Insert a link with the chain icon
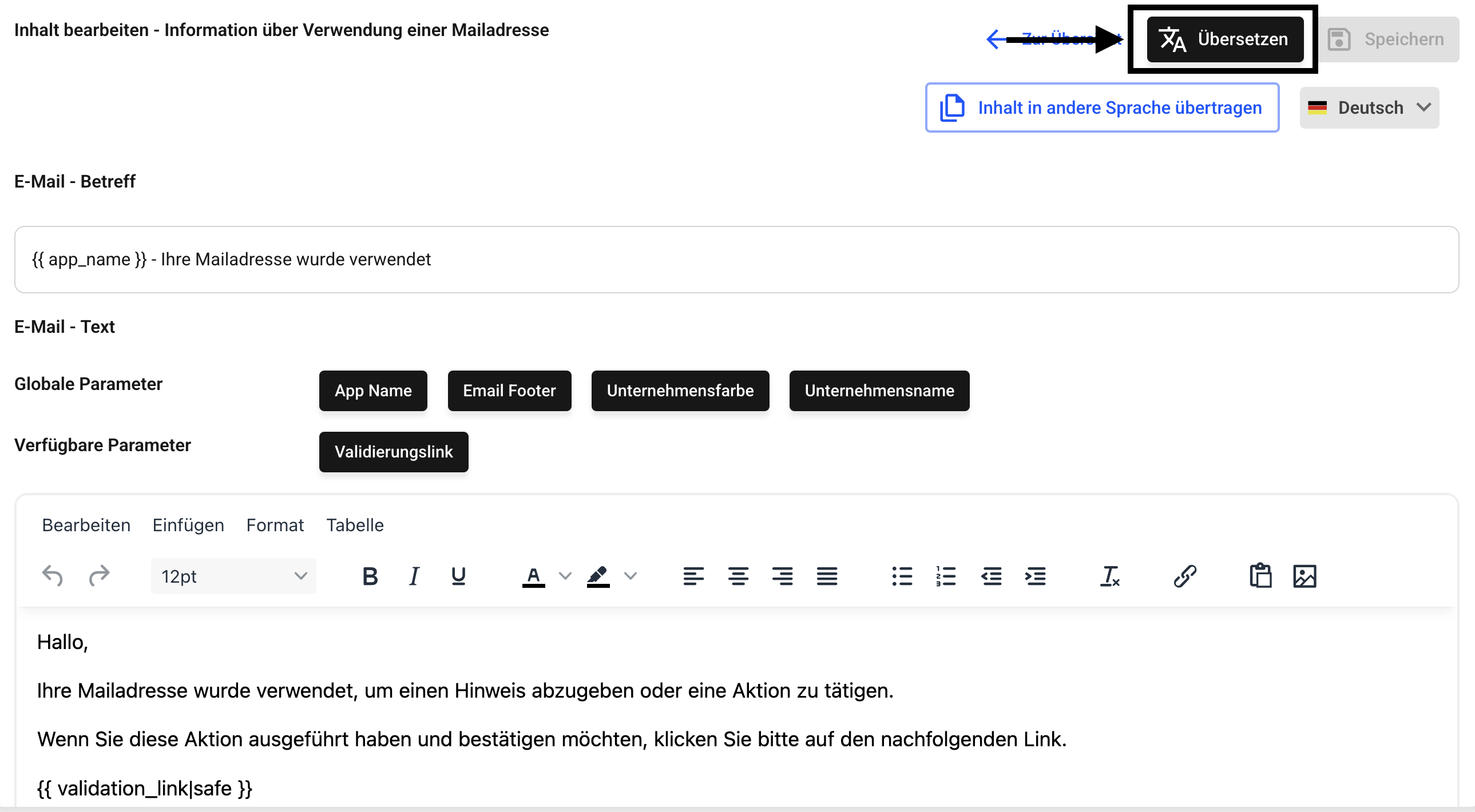This screenshot has height=812, width=1475. (1185, 576)
